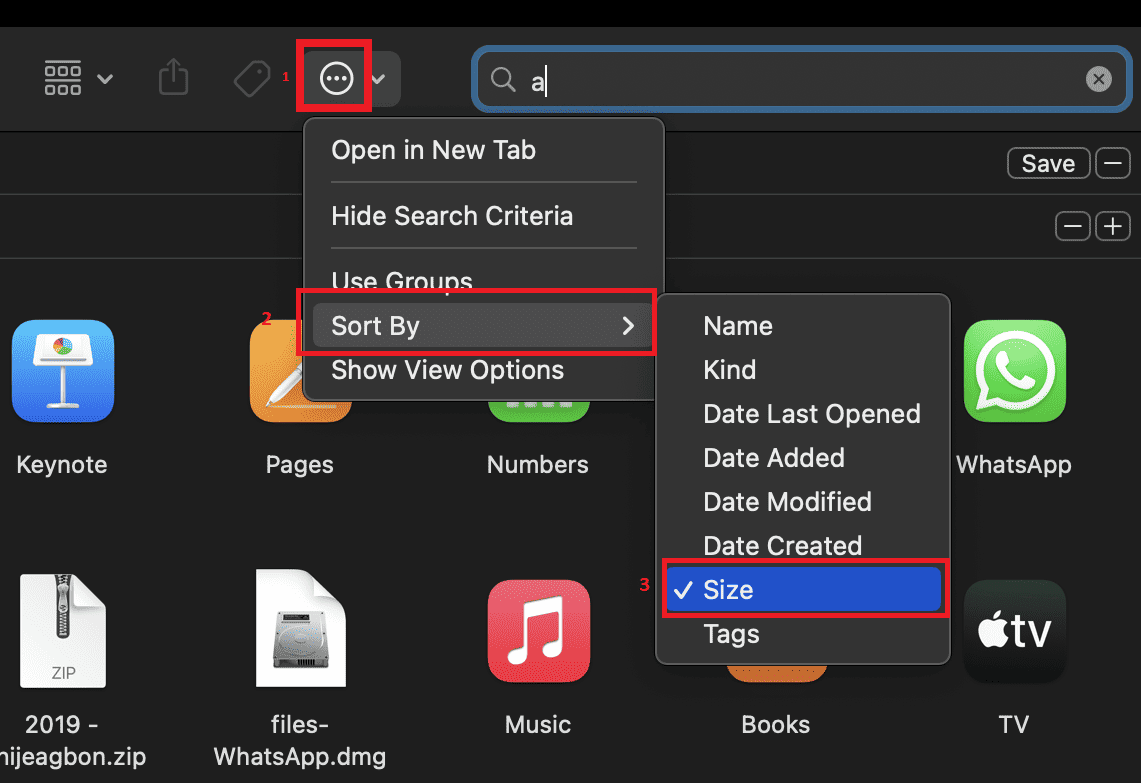1141x783 pixels.
Task: Open the chevron beside the ellipsis button
Action: [x=380, y=78]
